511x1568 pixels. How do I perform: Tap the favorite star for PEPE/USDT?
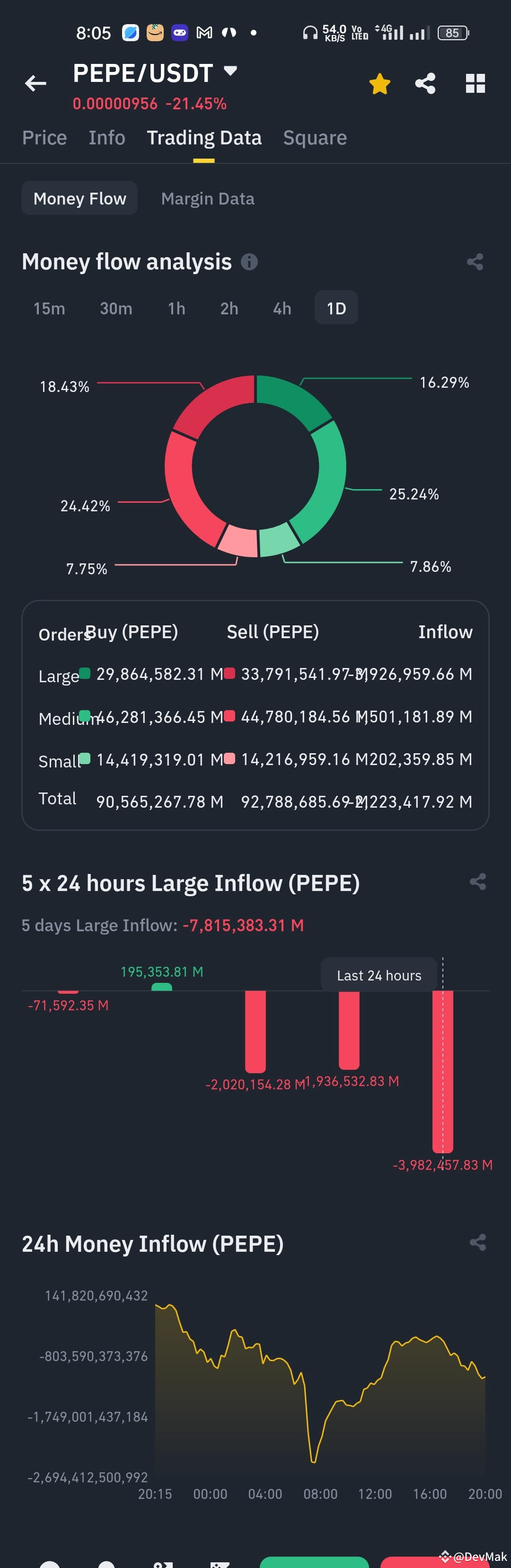pyautogui.click(x=379, y=83)
